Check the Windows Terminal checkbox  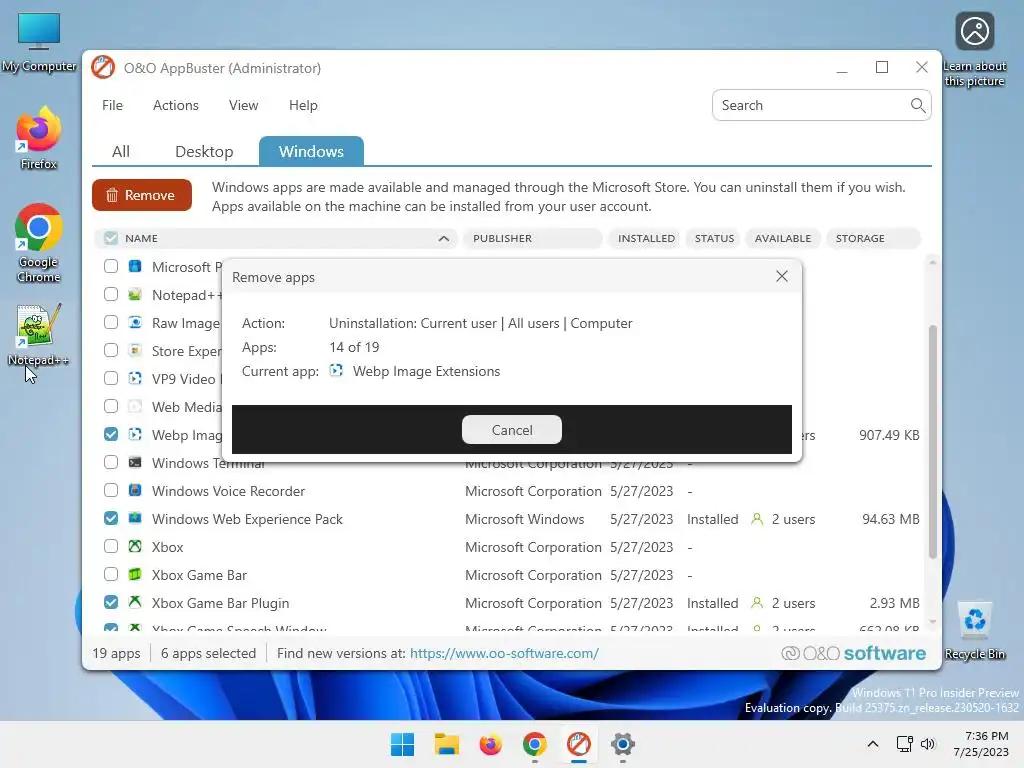coord(111,463)
